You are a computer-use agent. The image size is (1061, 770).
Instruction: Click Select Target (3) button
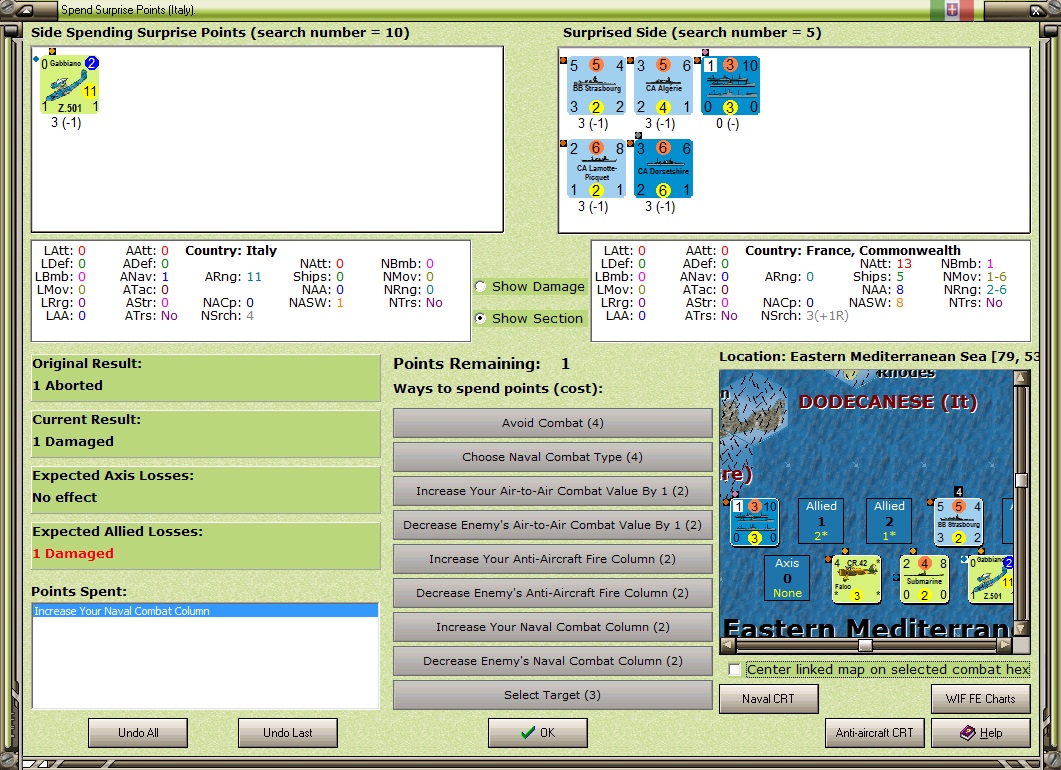coord(552,695)
